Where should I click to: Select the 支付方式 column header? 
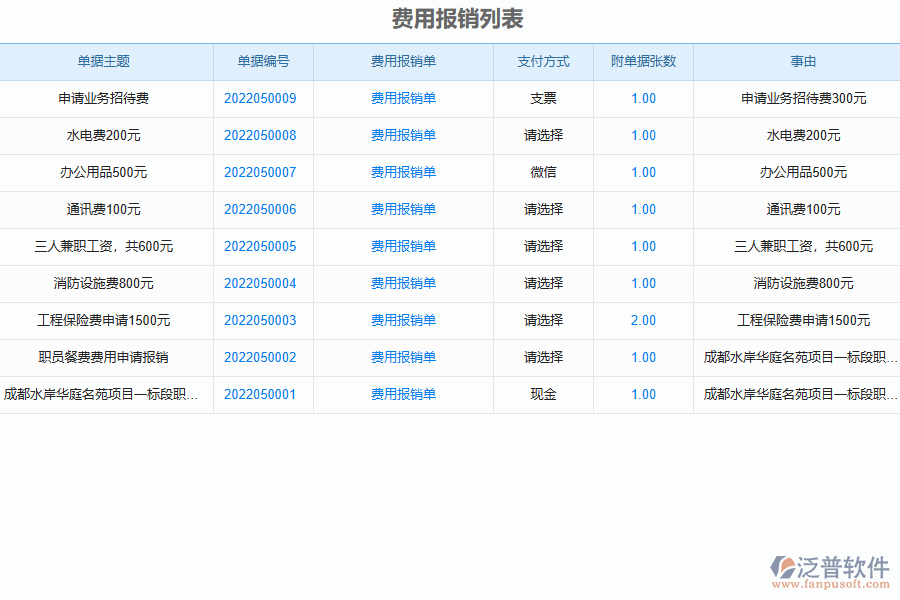tap(543, 61)
